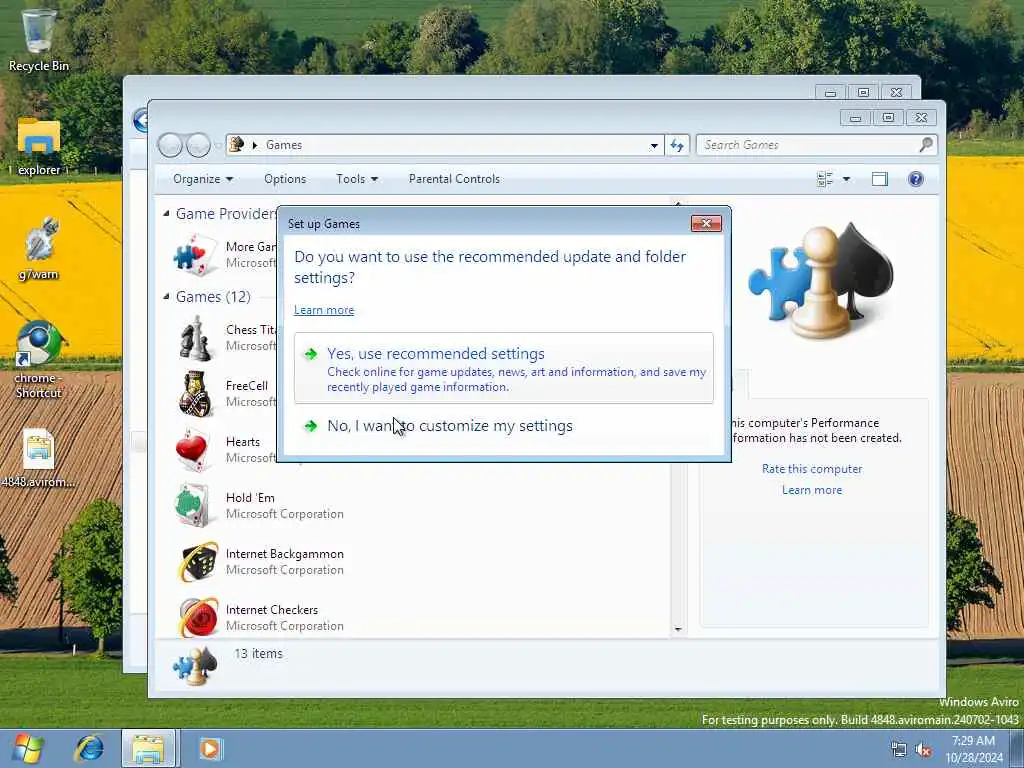Viewport: 1024px width, 768px height.
Task: Click the scroll down arrow of games list
Action: tap(678, 629)
